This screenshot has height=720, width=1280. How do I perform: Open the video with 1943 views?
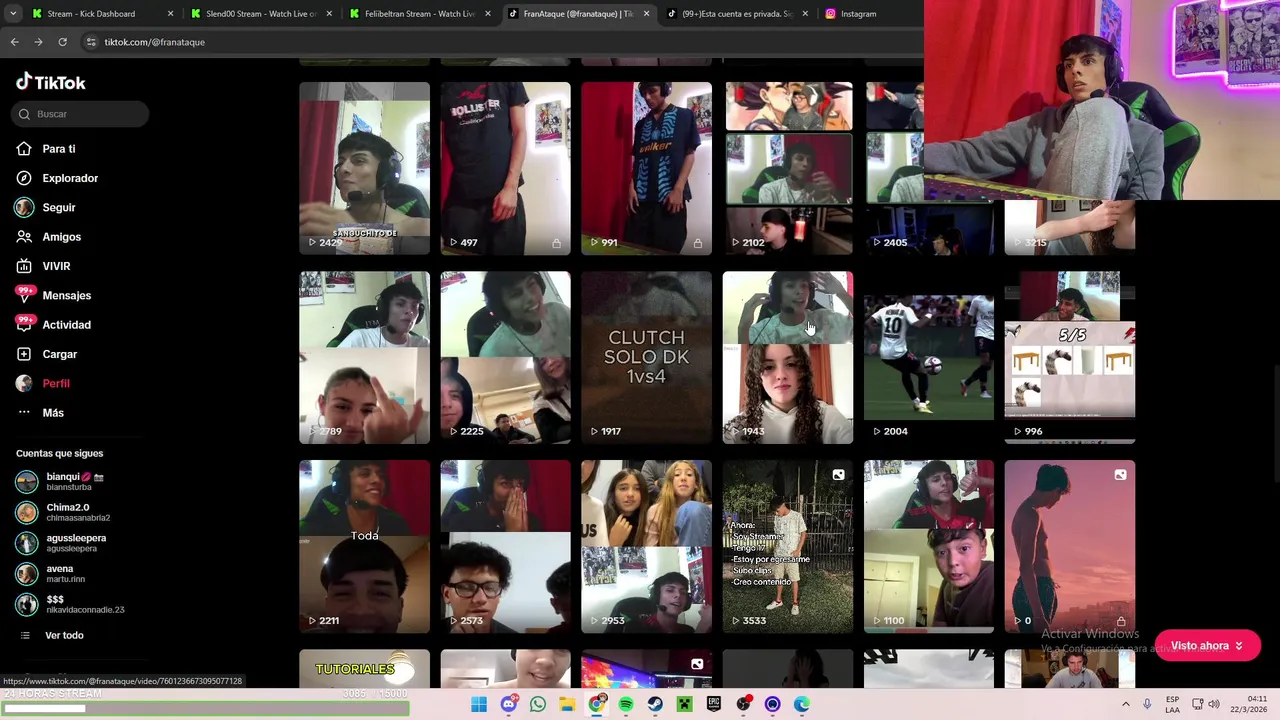(x=788, y=357)
